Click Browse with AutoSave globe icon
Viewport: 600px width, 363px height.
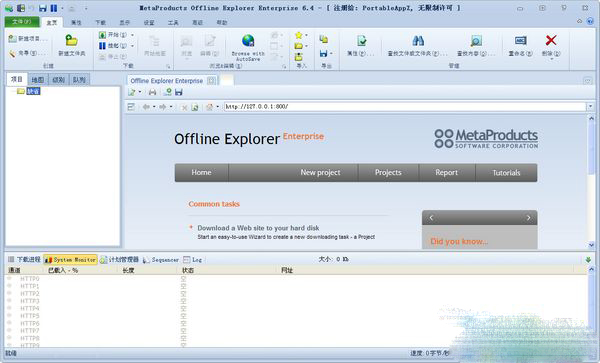[x=248, y=41]
